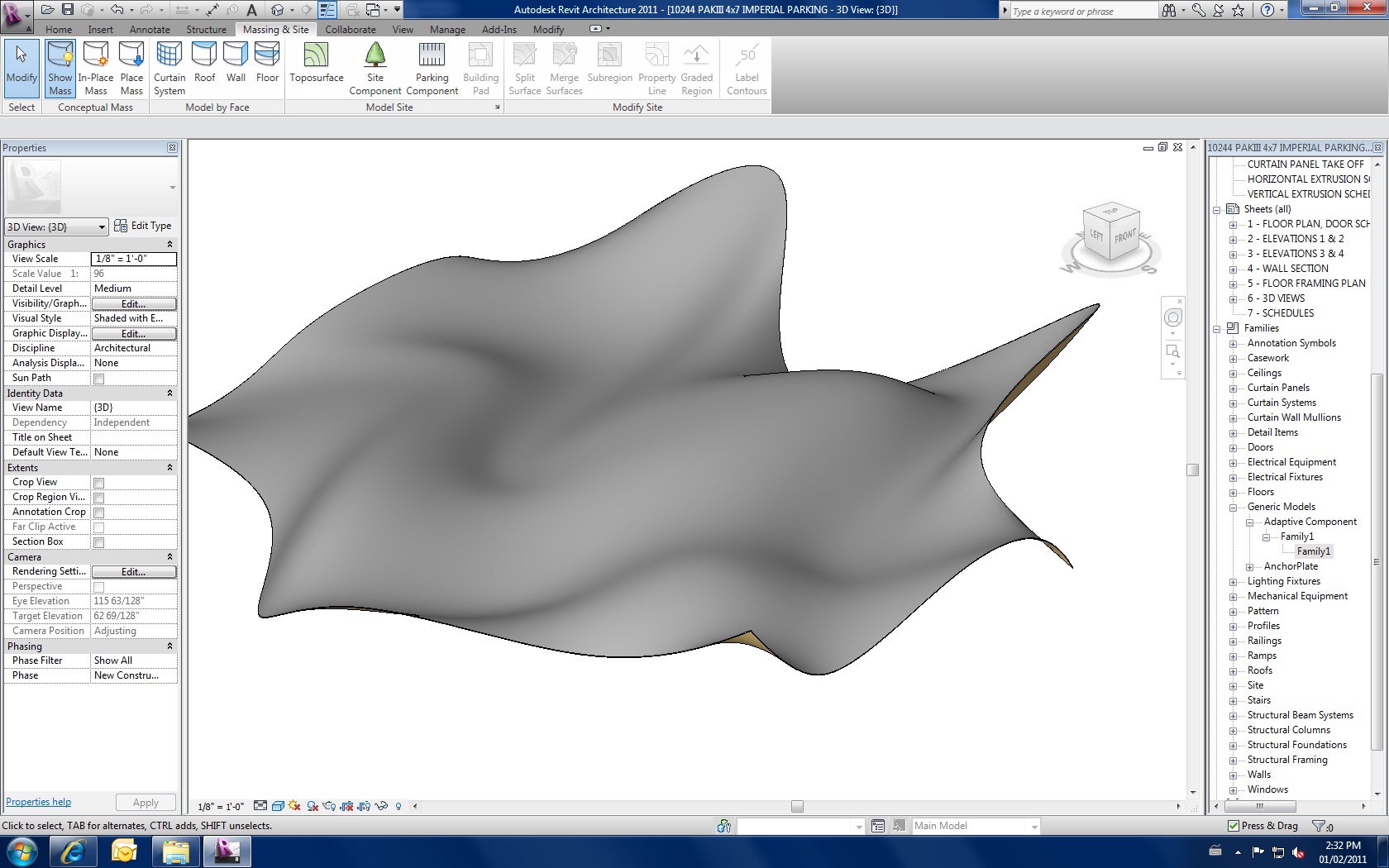Switch to the Collaborate ribbon tab
This screenshot has width=1389, height=868.
tap(350, 30)
